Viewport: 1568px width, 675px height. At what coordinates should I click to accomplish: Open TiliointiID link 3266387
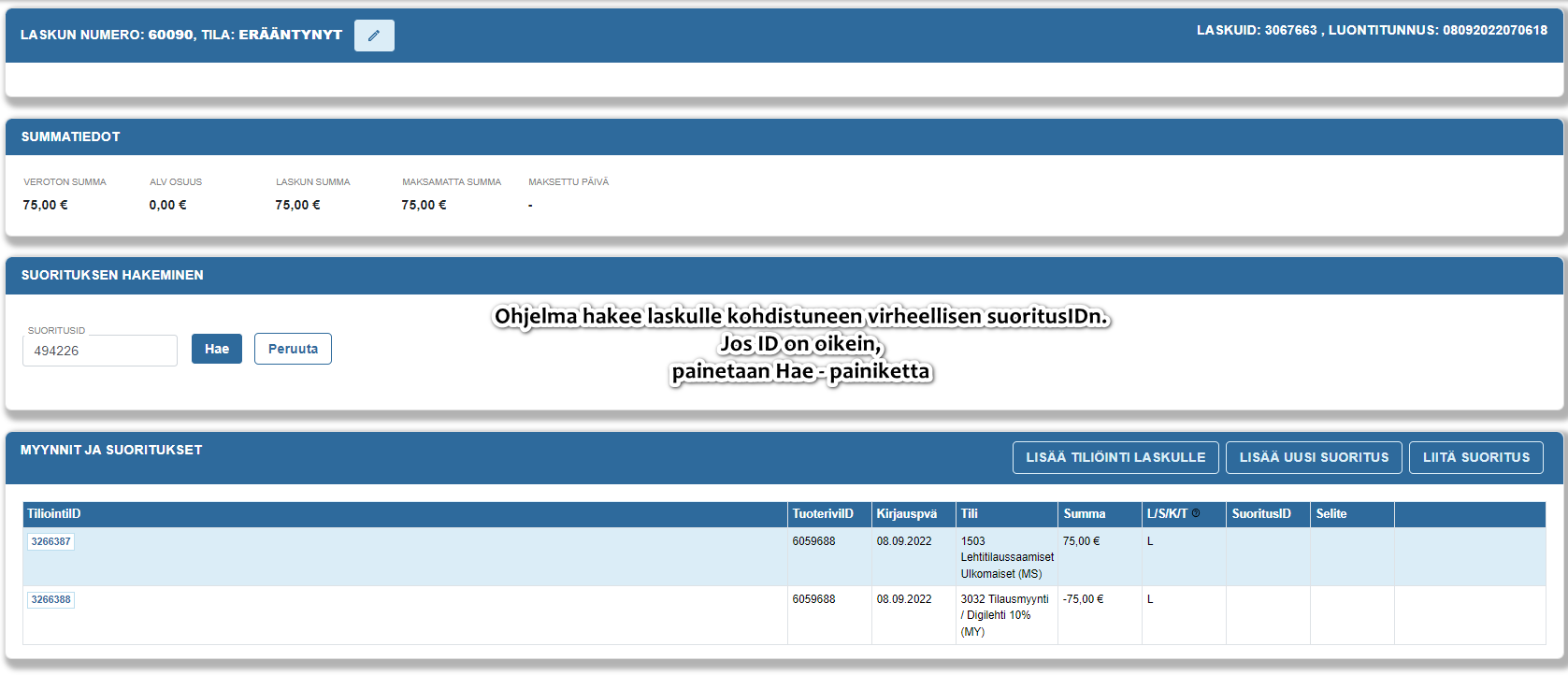click(x=50, y=541)
